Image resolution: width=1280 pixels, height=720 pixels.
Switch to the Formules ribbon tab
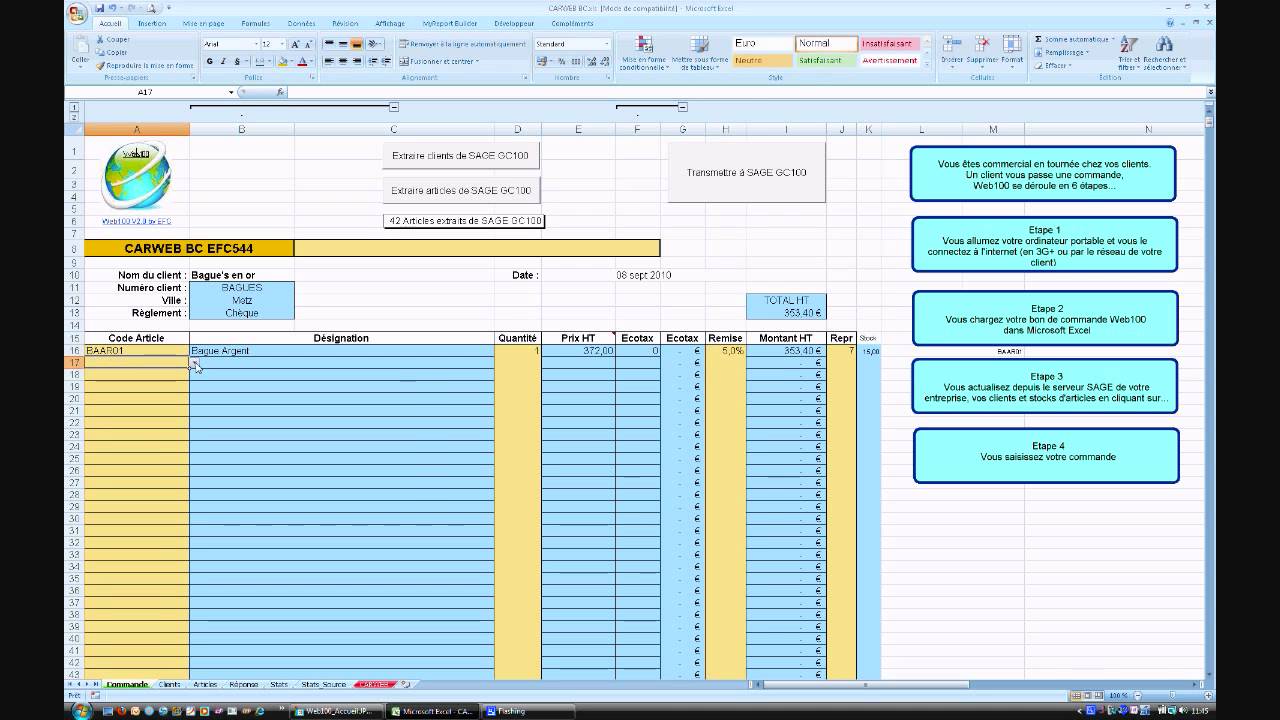coord(255,23)
